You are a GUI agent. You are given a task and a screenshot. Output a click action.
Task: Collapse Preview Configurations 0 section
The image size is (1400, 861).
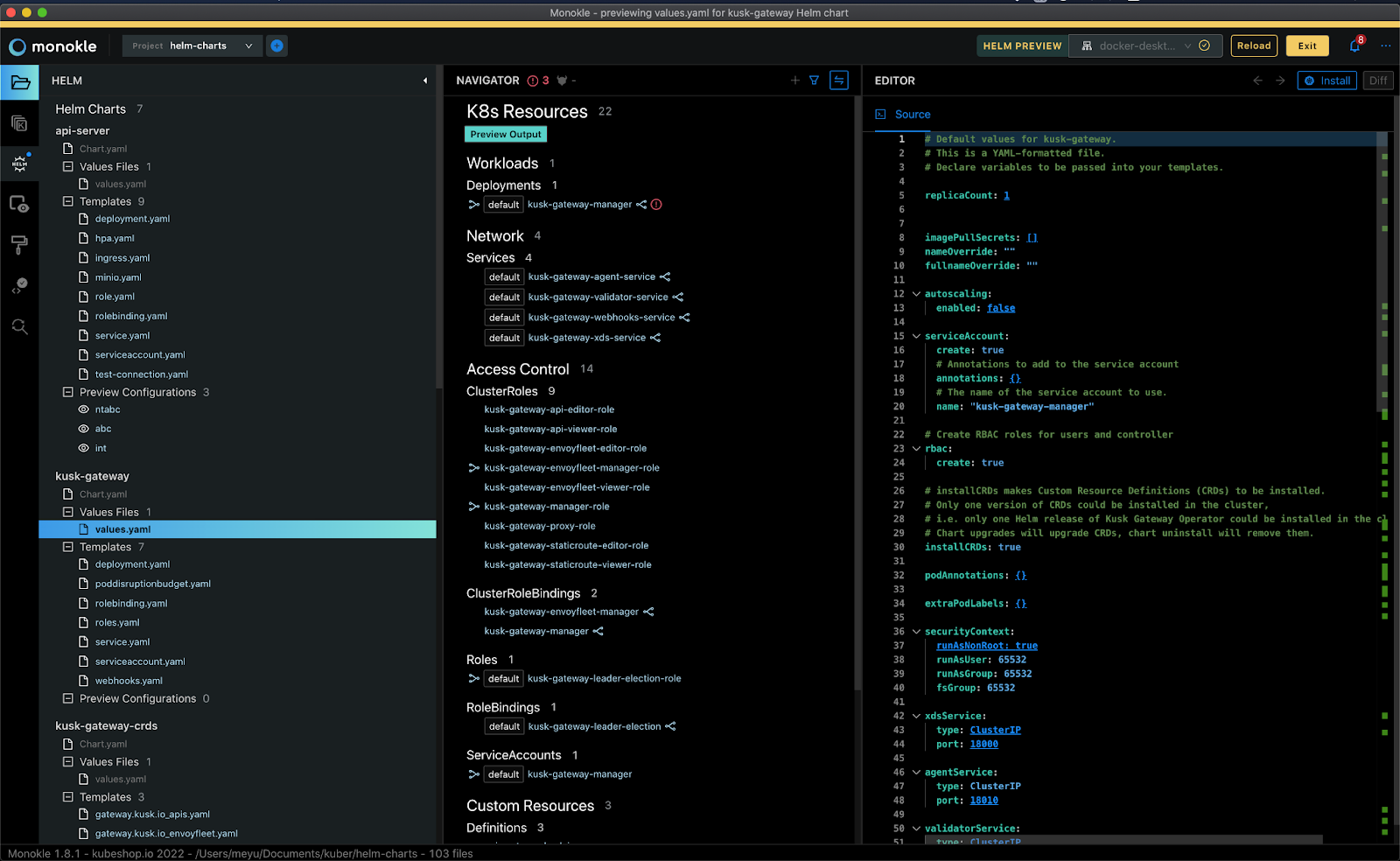[x=67, y=698]
